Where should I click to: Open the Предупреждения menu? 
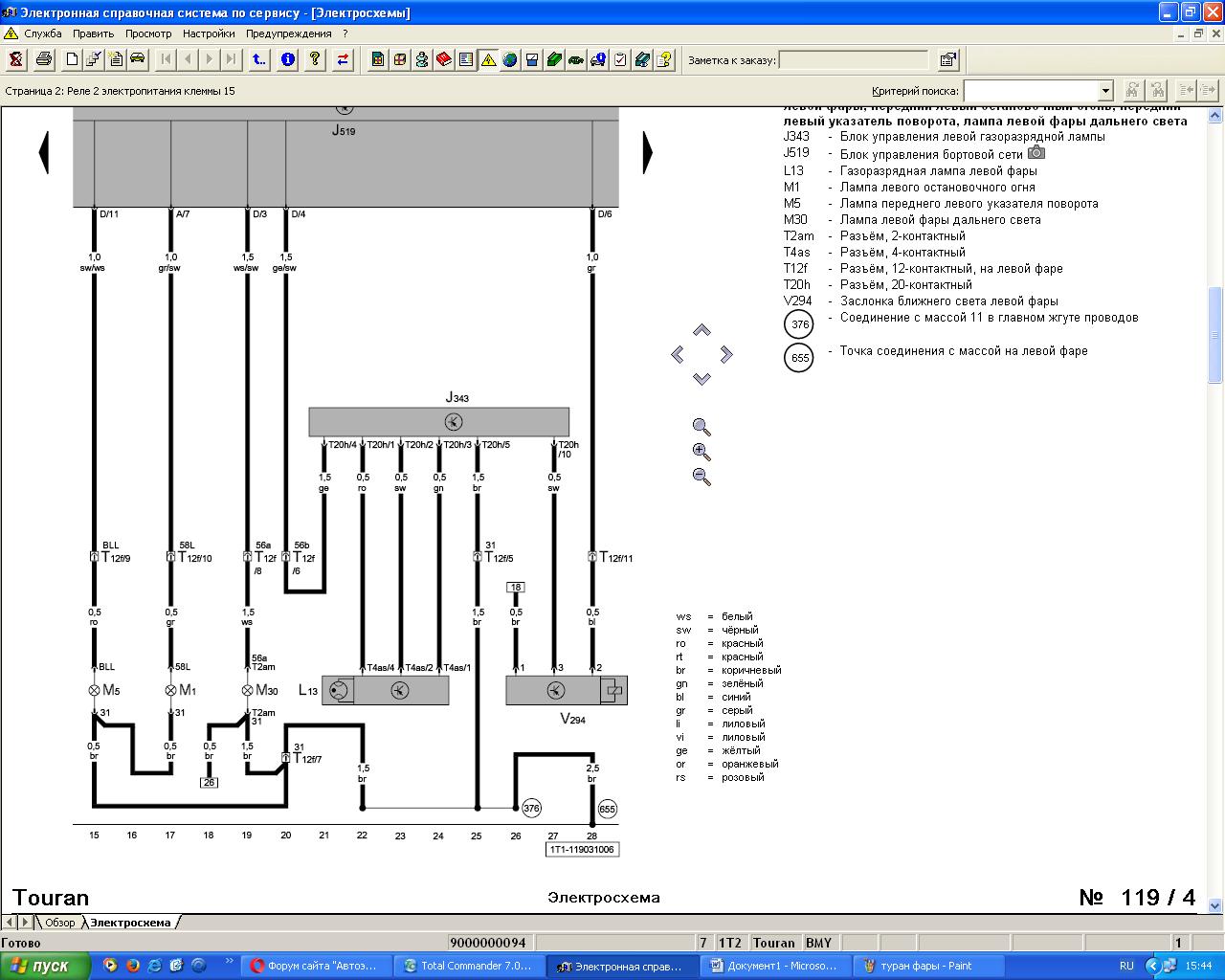point(289,33)
